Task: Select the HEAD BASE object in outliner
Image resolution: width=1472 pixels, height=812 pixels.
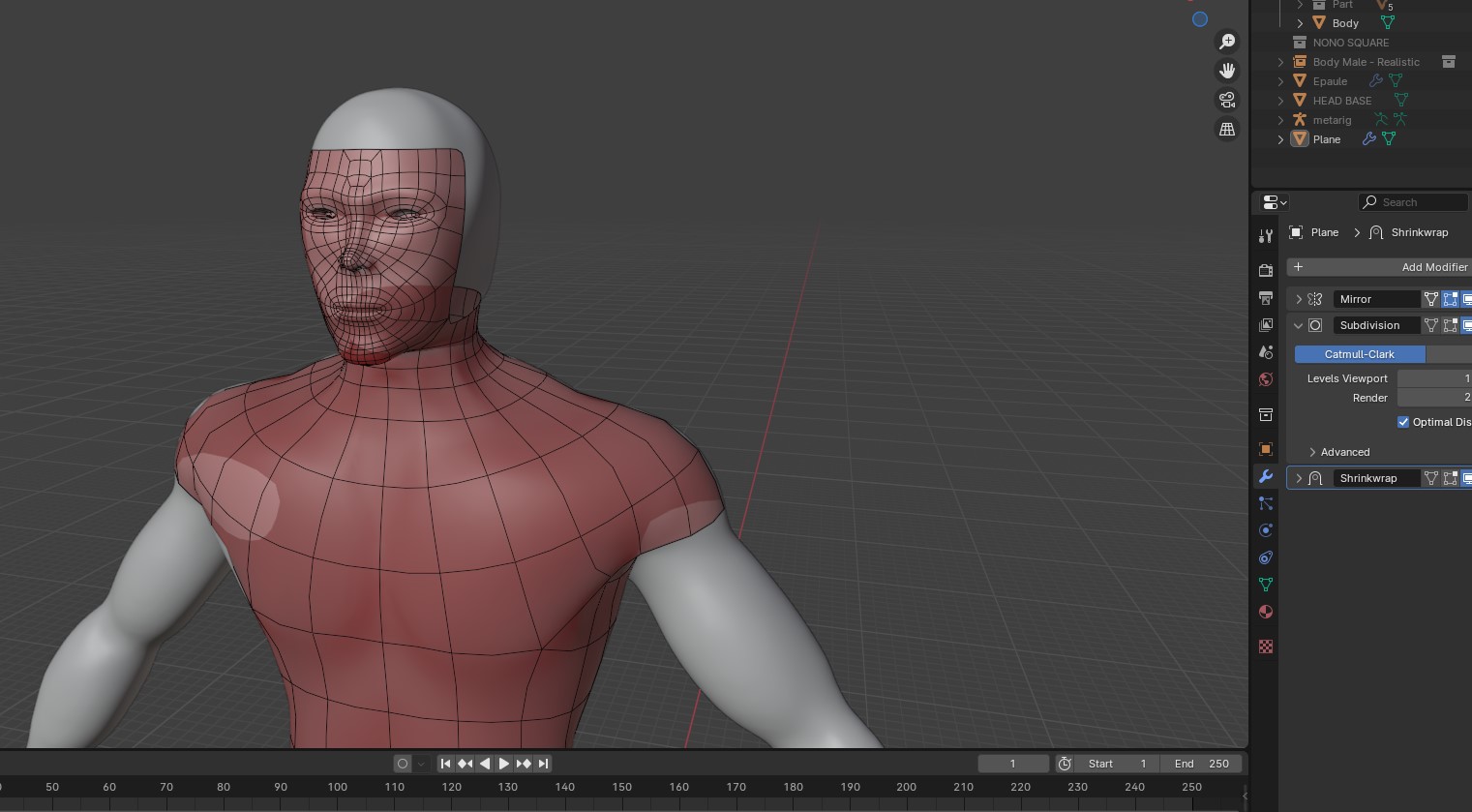Action: point(1341,101)
